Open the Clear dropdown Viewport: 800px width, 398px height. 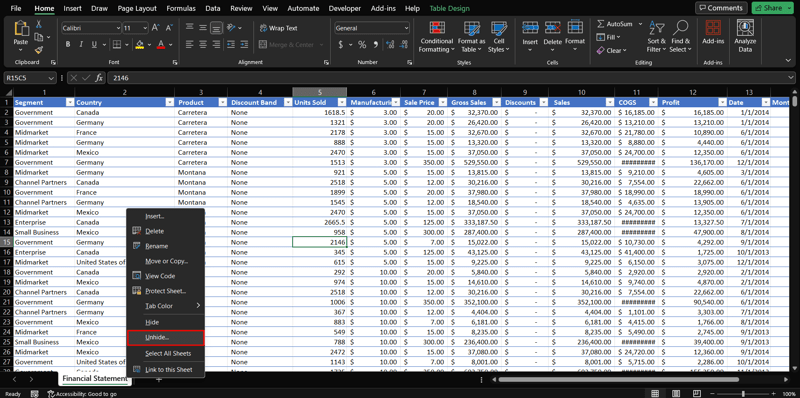pyautogui.click(x=625, y=51)
